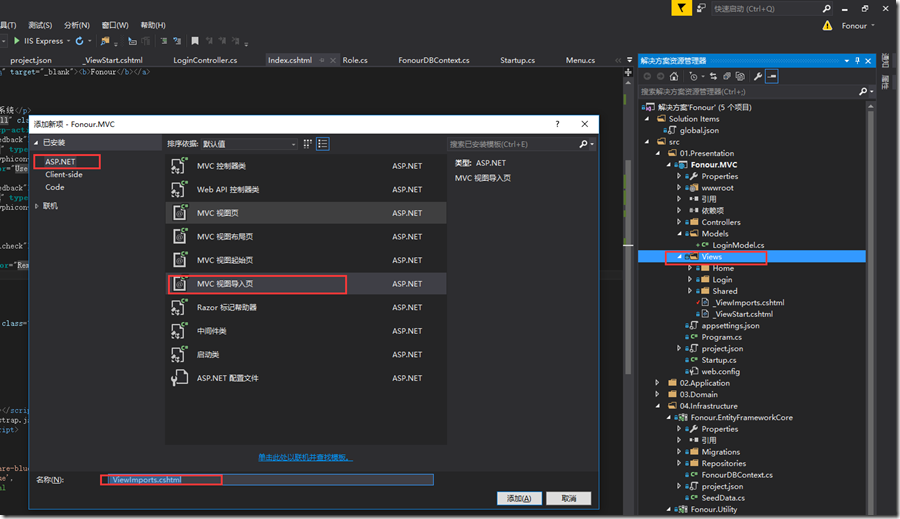Pin the Solution Explorer panel
Viewport: 900px width, 519px height.
coord(858,61)
